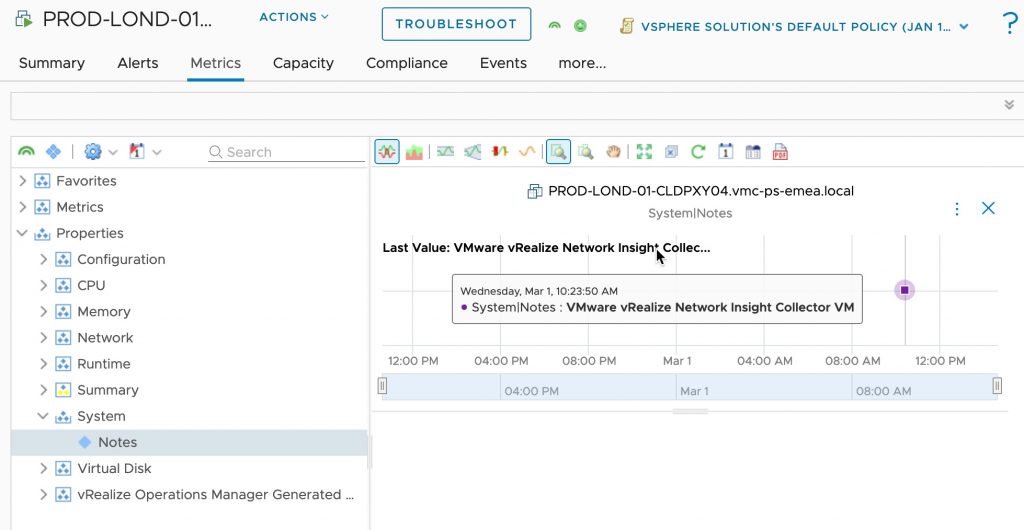Image resolution: width=1024 pixels, height=530 pixels.
Task: Click the policy scroll icon
Action: (626, 26)
